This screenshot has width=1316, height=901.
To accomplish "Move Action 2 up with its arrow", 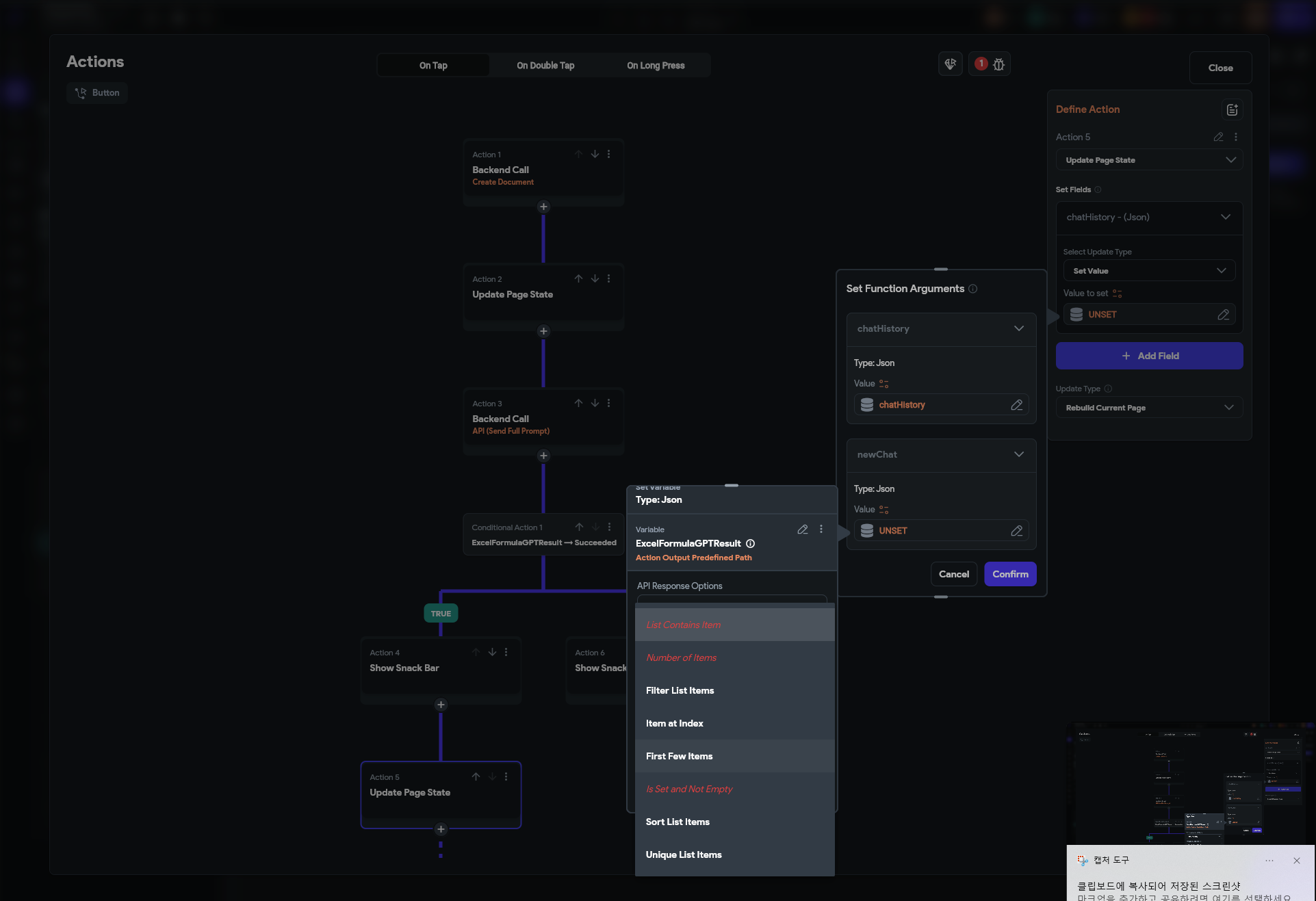I will (x=578, y=279).
